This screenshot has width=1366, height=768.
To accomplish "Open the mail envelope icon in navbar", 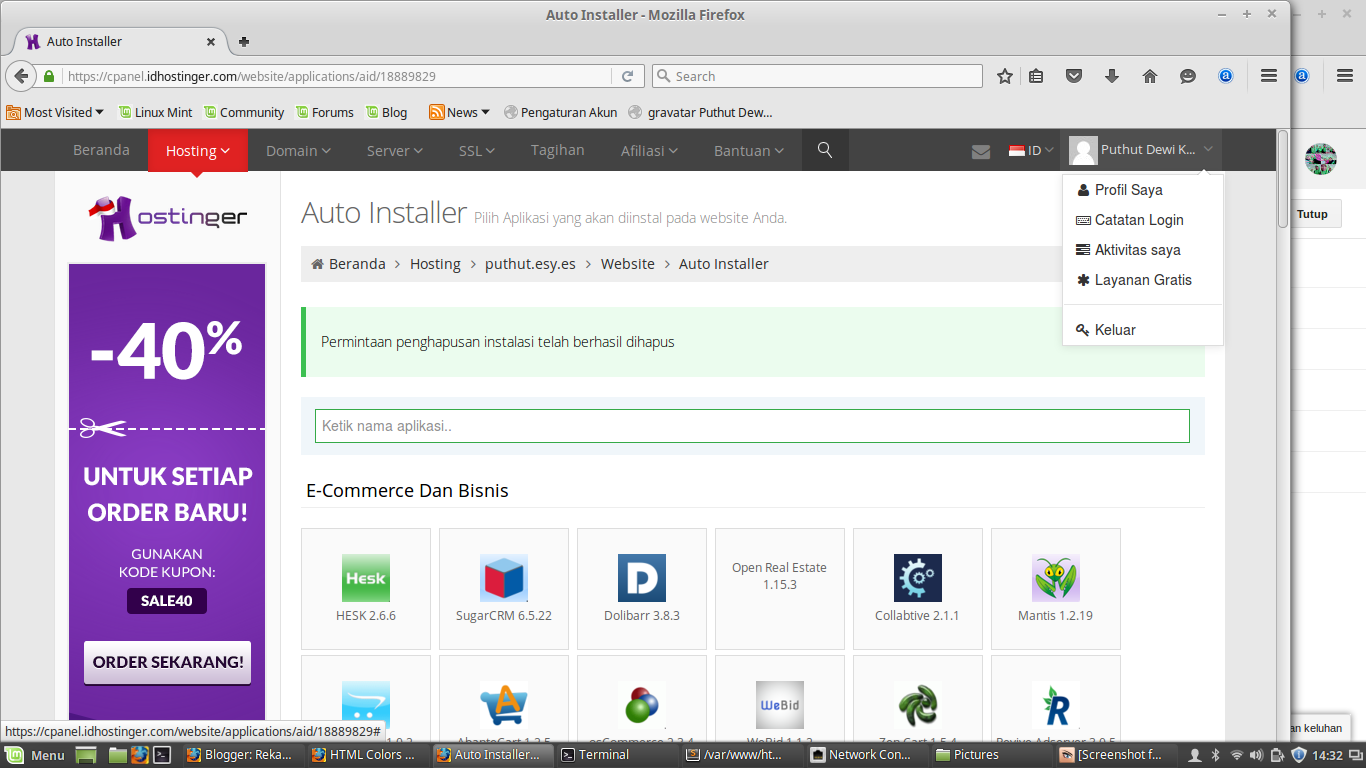I will coord(981,150).
